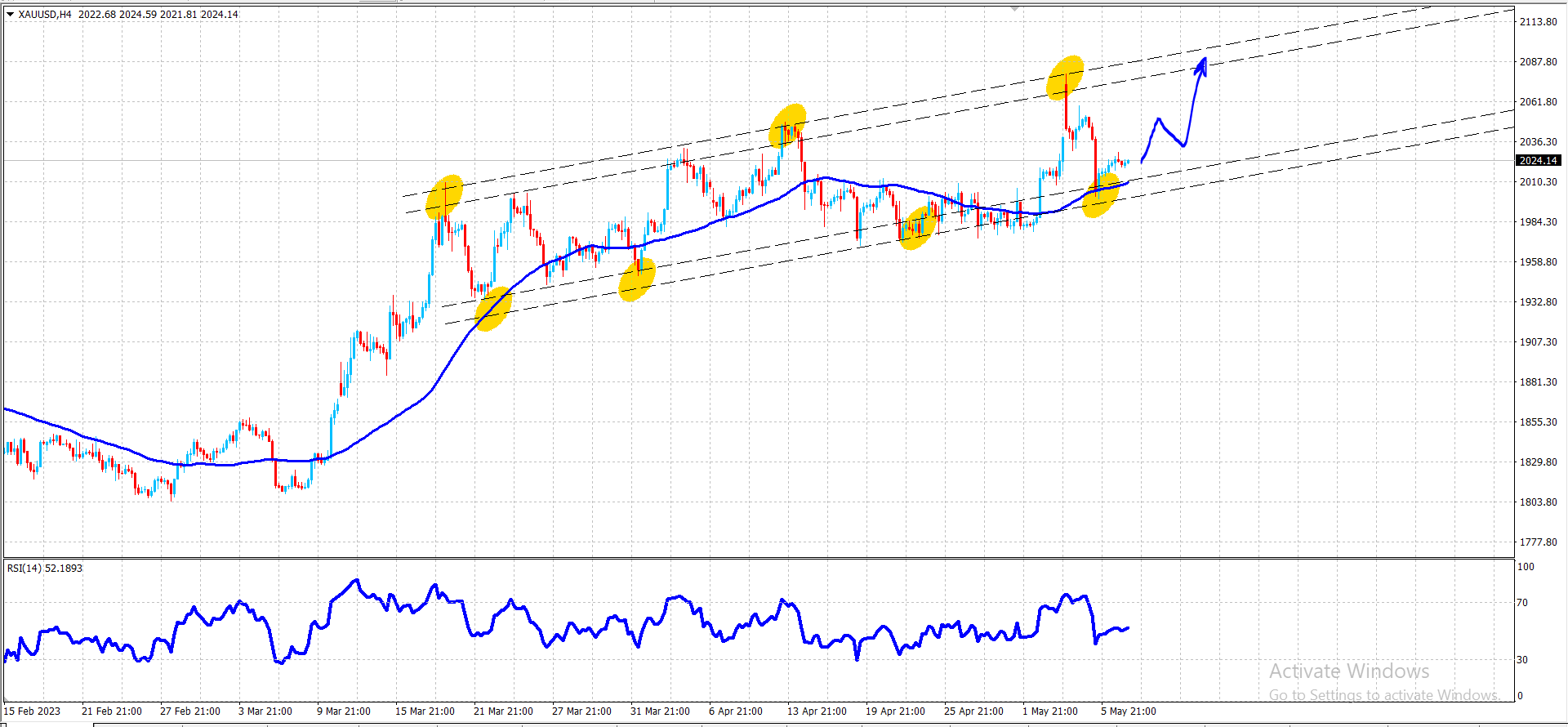
Task: Click the 1829.80 price scale value
Action: [1539, 462]
